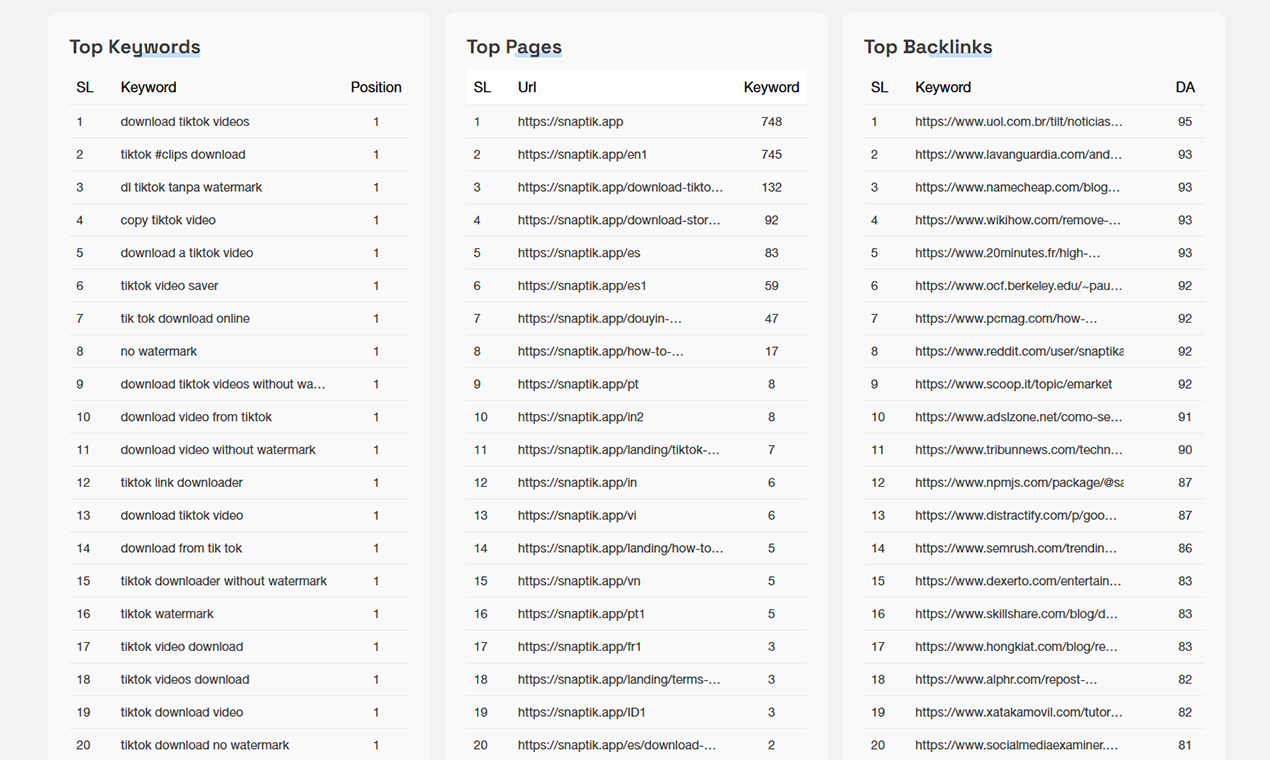Click 'tiktok download video' keyword
This screenshot has width=1270, height=760.
coord(182,713)
